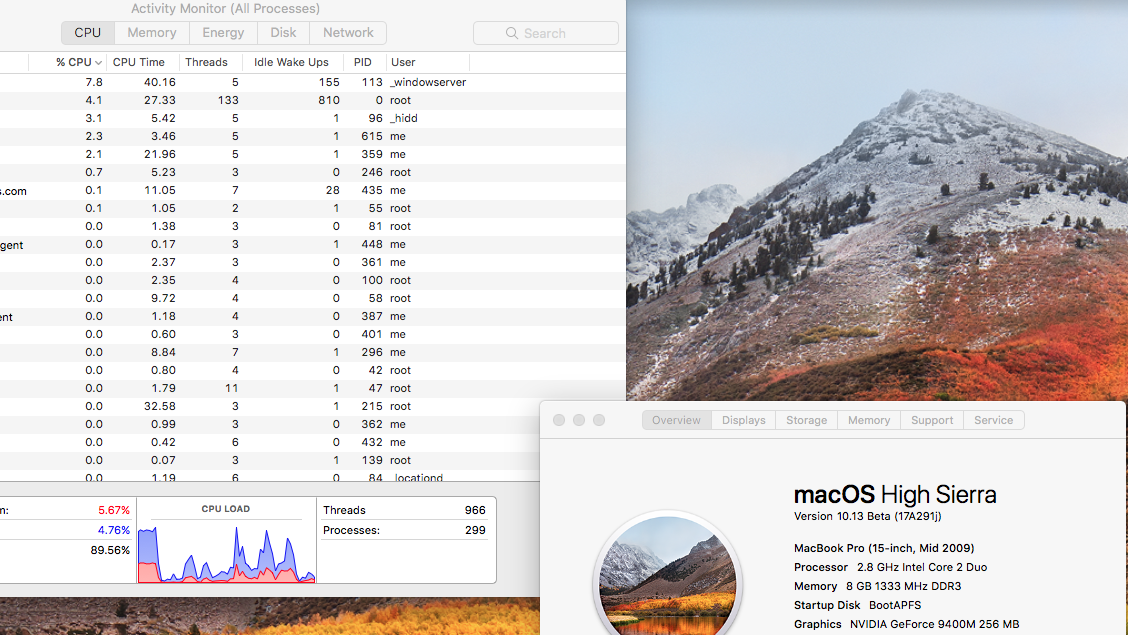Click the blue 4.76% user value
The height and width of the screenshot is (635, 1128).
point(114,530)
